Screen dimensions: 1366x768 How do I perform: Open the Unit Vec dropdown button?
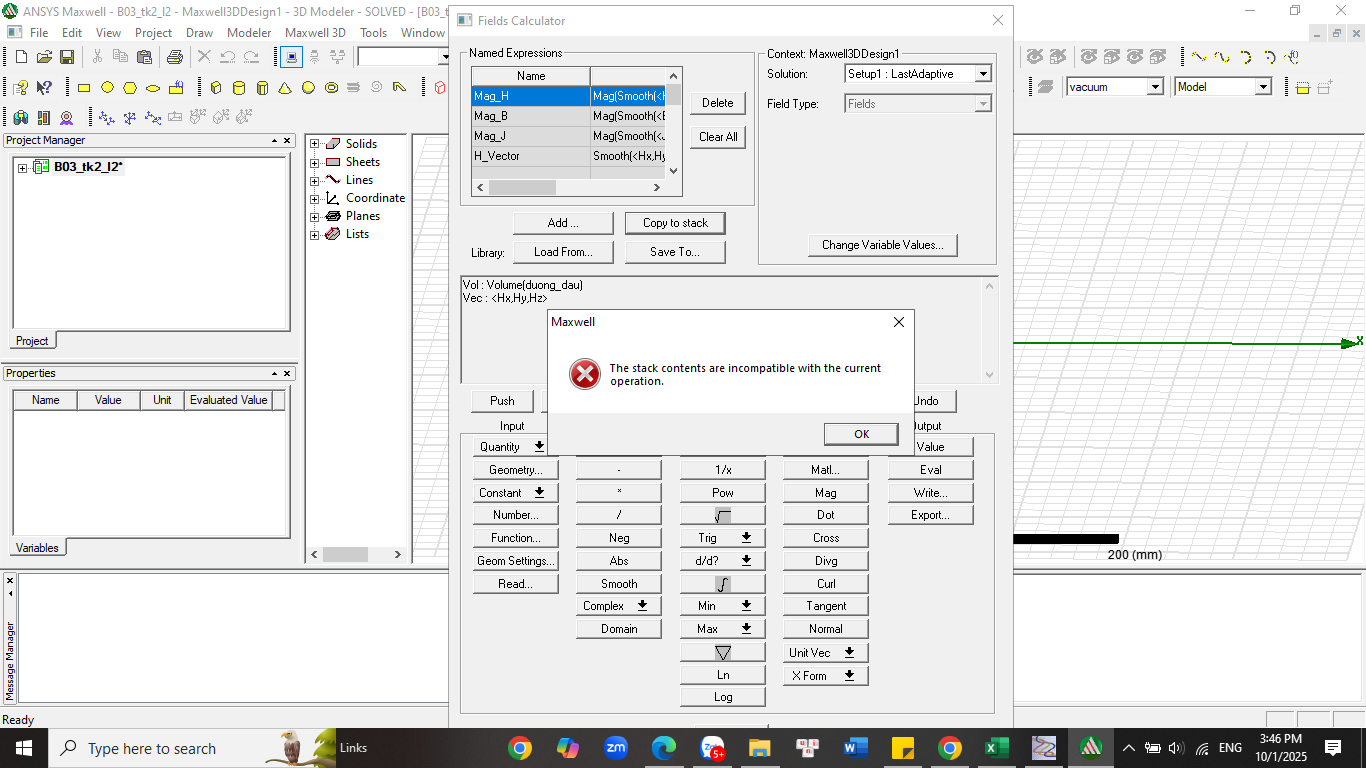pyautogui.click(x=826, y=653)
